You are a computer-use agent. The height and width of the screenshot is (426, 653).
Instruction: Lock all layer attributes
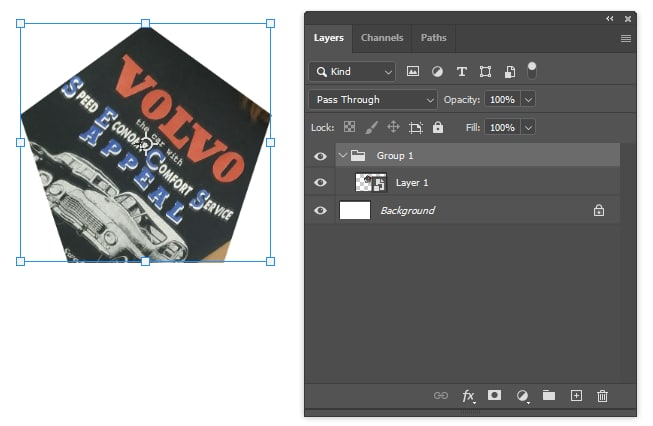pyautogui.click(x=438, y=127)
